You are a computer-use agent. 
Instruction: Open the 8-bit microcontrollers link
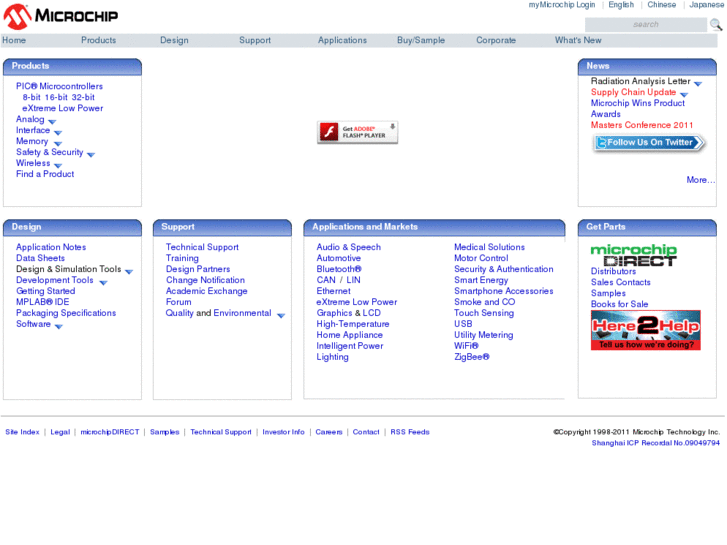pos(32,97)
